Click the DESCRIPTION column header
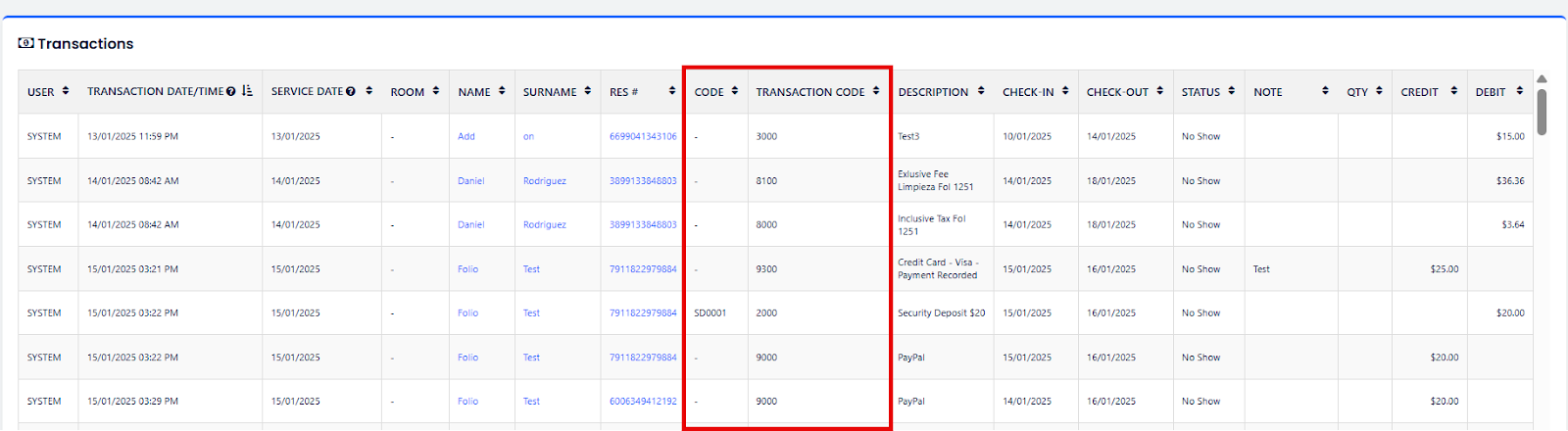The height and width of the screenshot is (431, 1568). pos(933,92)
